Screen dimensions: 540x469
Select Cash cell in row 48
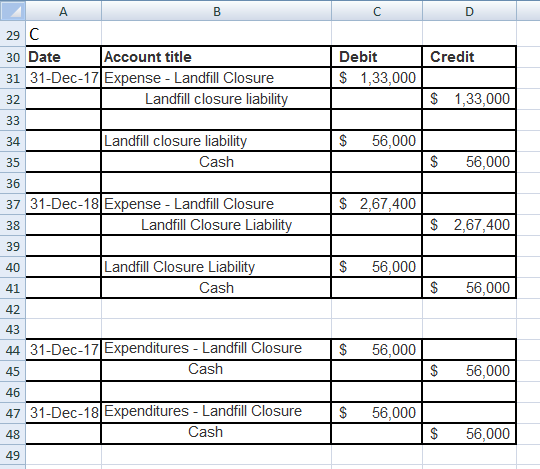[x=216, y=434]
